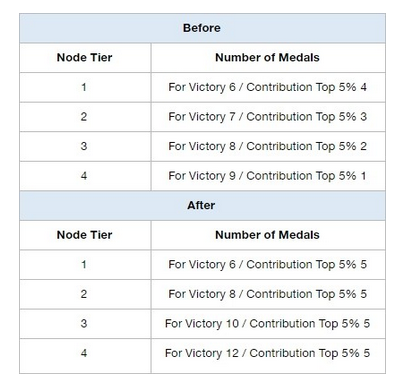Click cell 'For Victory 8 / Contribution Top 5% 5'
Viewport: 413px width, 380px height.
coord(268,294)
